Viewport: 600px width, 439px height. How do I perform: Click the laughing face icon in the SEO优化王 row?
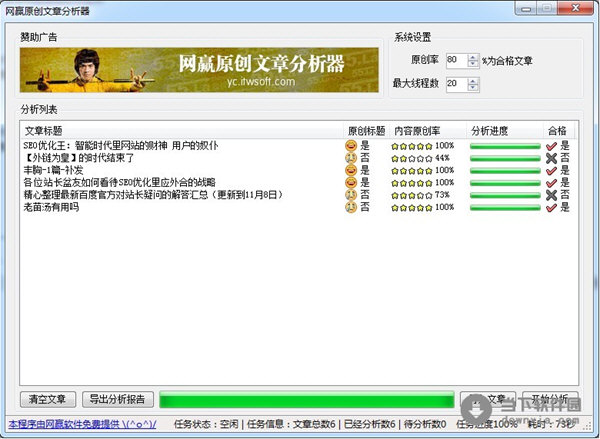(x=351, y=146)
